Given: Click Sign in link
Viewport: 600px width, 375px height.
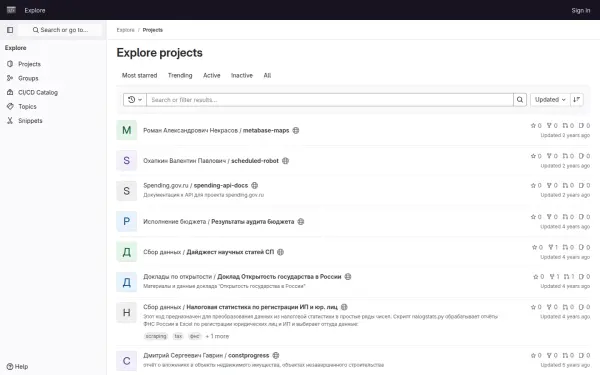Looking at the screenshot, I should pos(580,10).
